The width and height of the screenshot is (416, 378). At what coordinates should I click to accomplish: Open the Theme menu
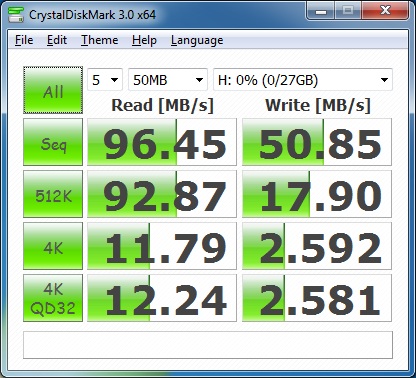click(x=100, y=40)
